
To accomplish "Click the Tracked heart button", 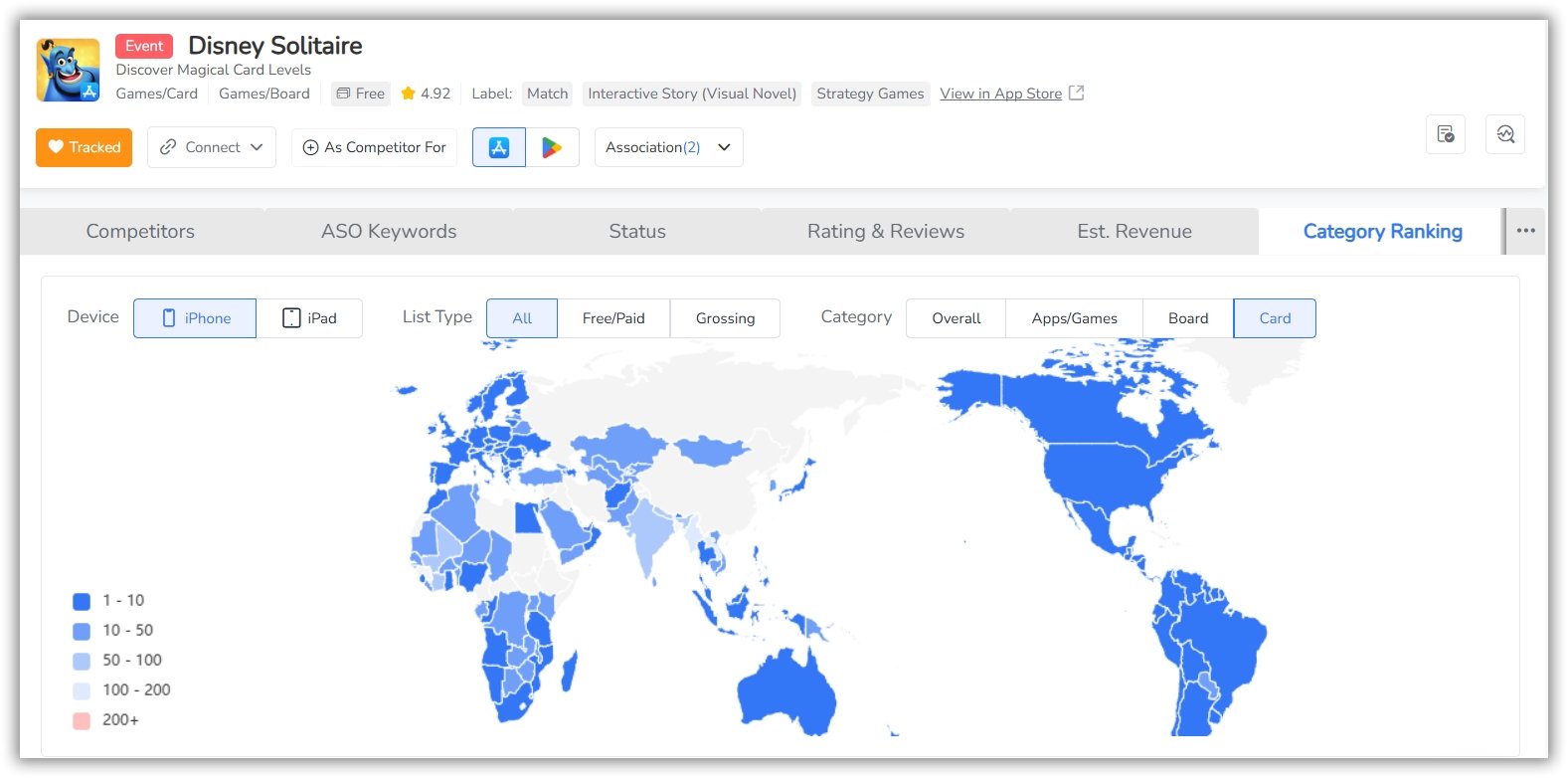I will (x=84, y=147).
